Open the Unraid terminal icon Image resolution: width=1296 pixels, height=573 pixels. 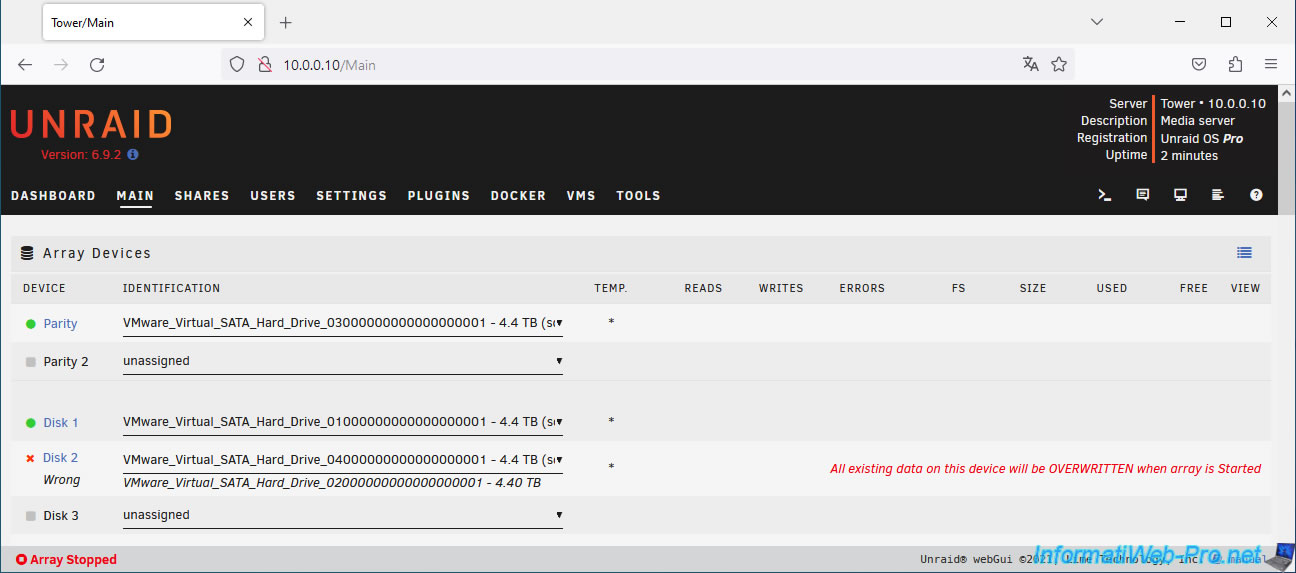(1105, 196)
